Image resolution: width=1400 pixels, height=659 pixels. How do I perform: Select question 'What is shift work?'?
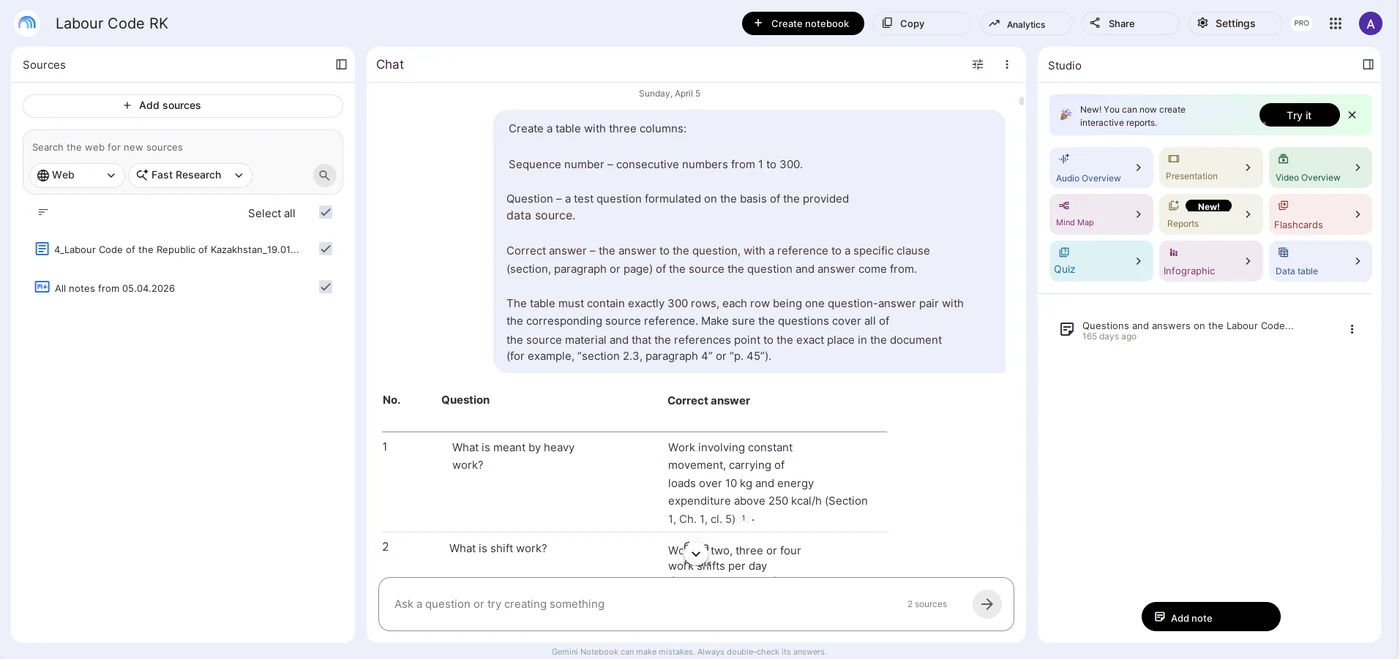[498, 548]
